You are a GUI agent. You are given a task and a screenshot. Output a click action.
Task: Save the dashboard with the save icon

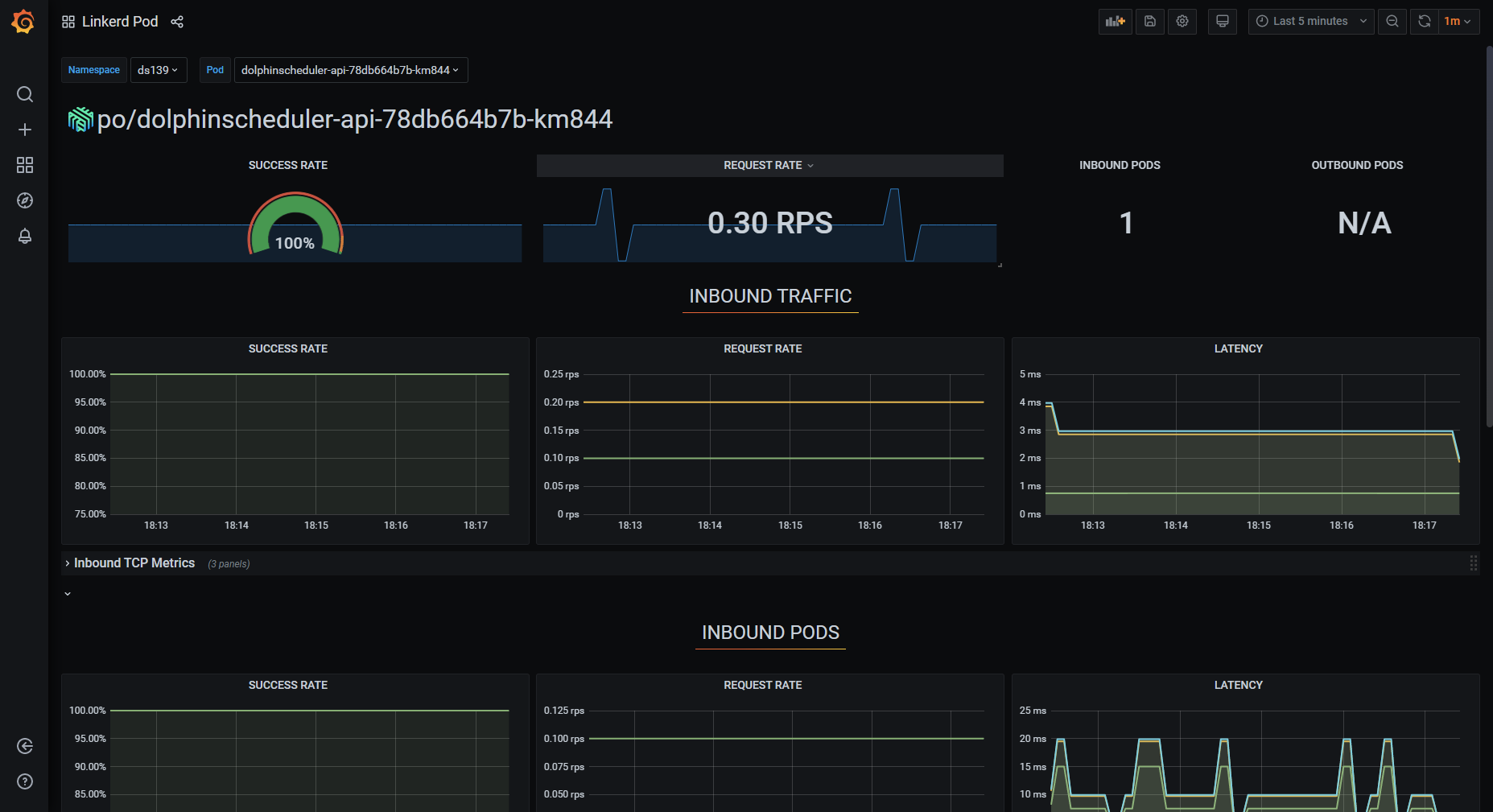point(1150,22)
